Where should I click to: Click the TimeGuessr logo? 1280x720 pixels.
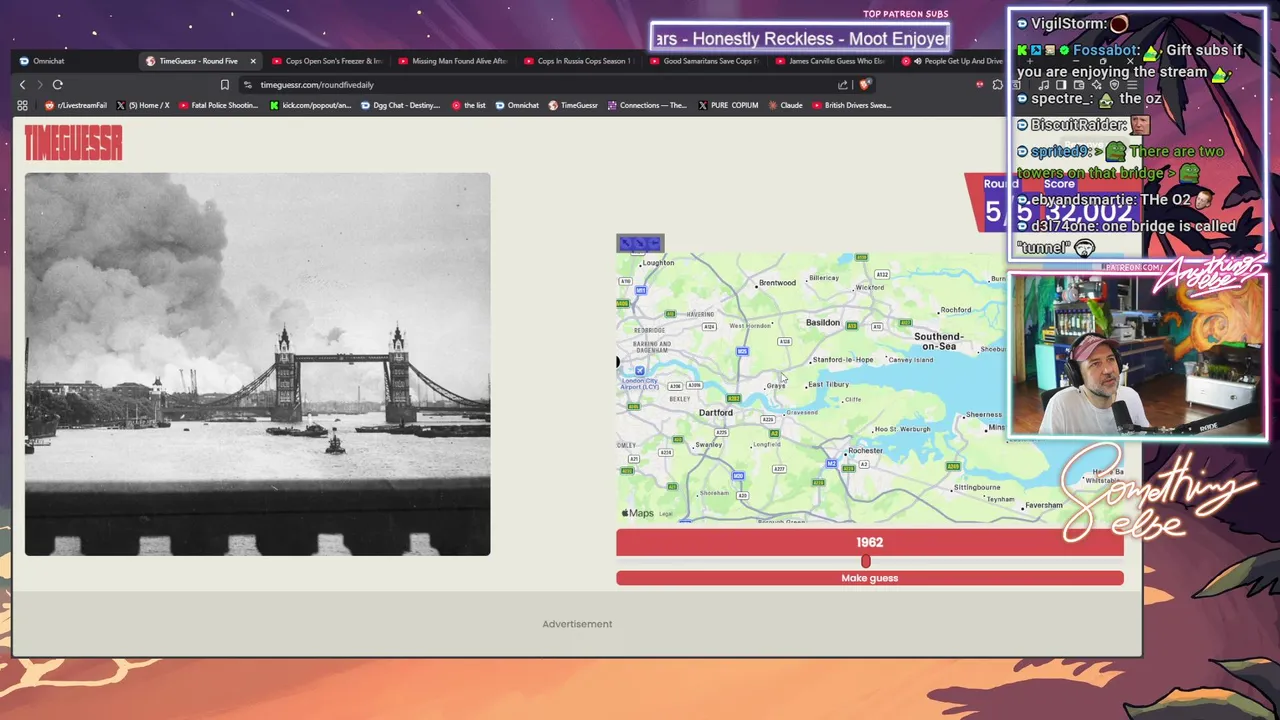[x=73, y=144]
